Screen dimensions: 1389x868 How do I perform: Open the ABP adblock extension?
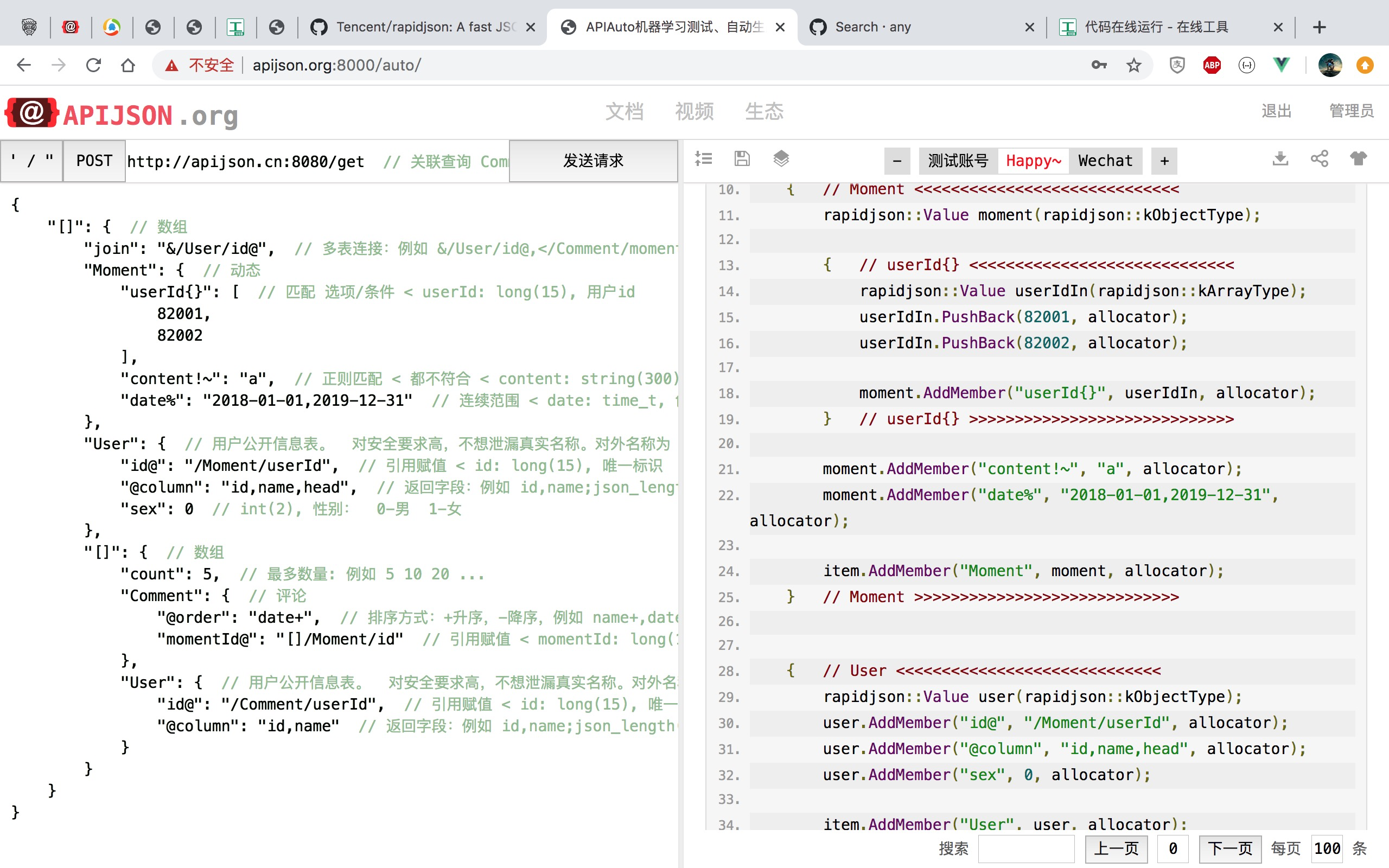click(1212, 66)
